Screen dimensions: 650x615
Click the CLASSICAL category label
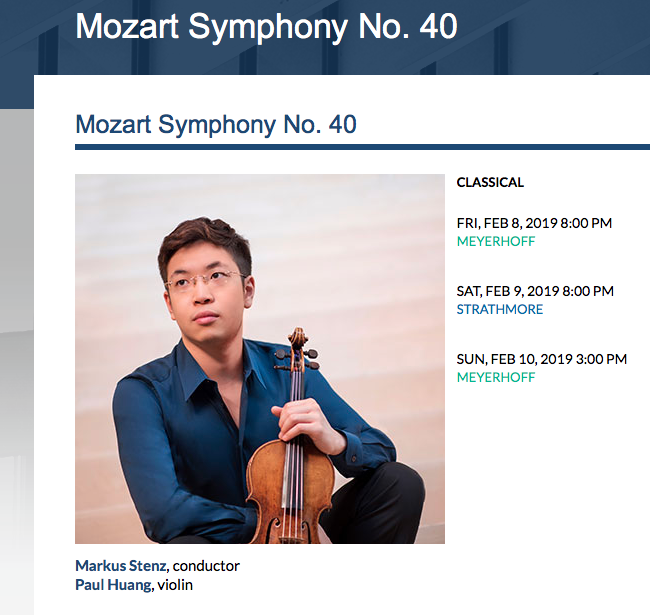point(490,182)
